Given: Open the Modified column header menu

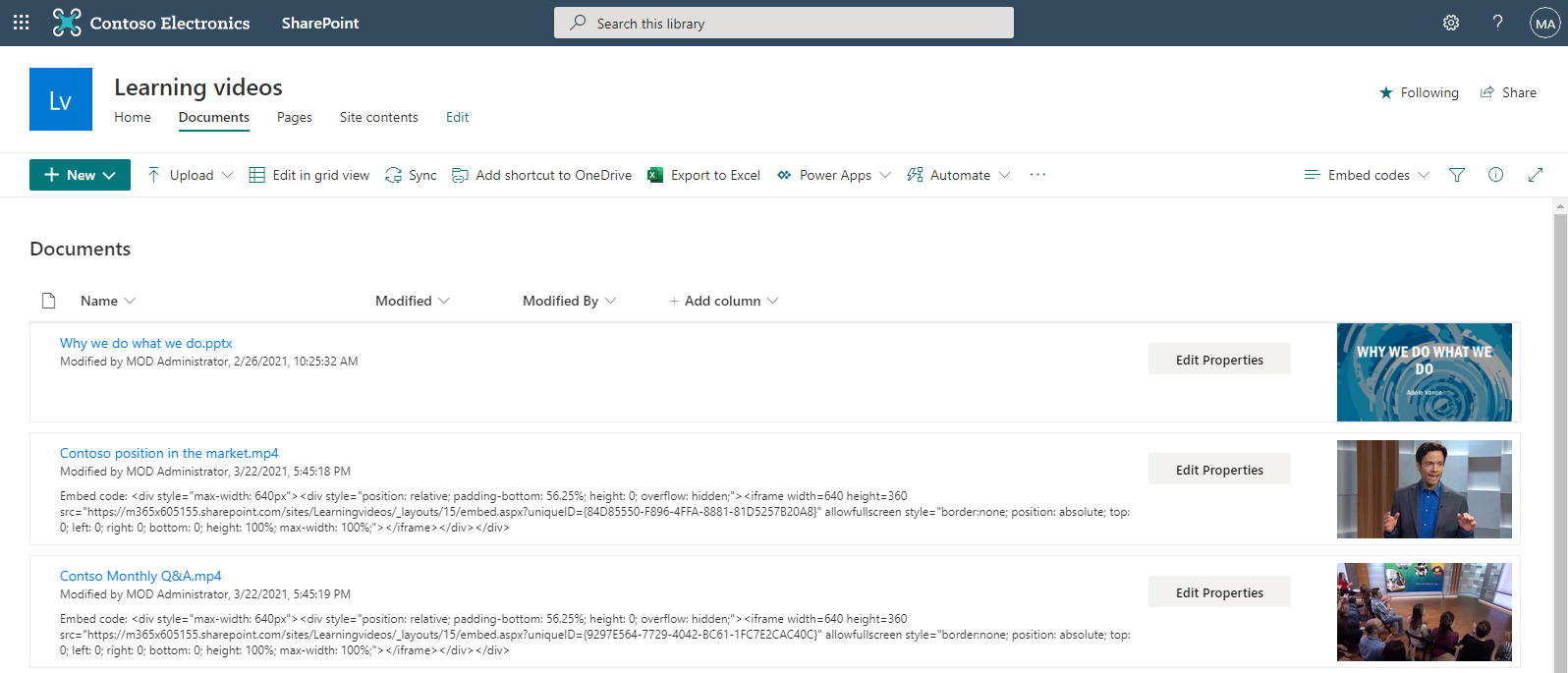Looking at the screenshot, I should (413, 301).
